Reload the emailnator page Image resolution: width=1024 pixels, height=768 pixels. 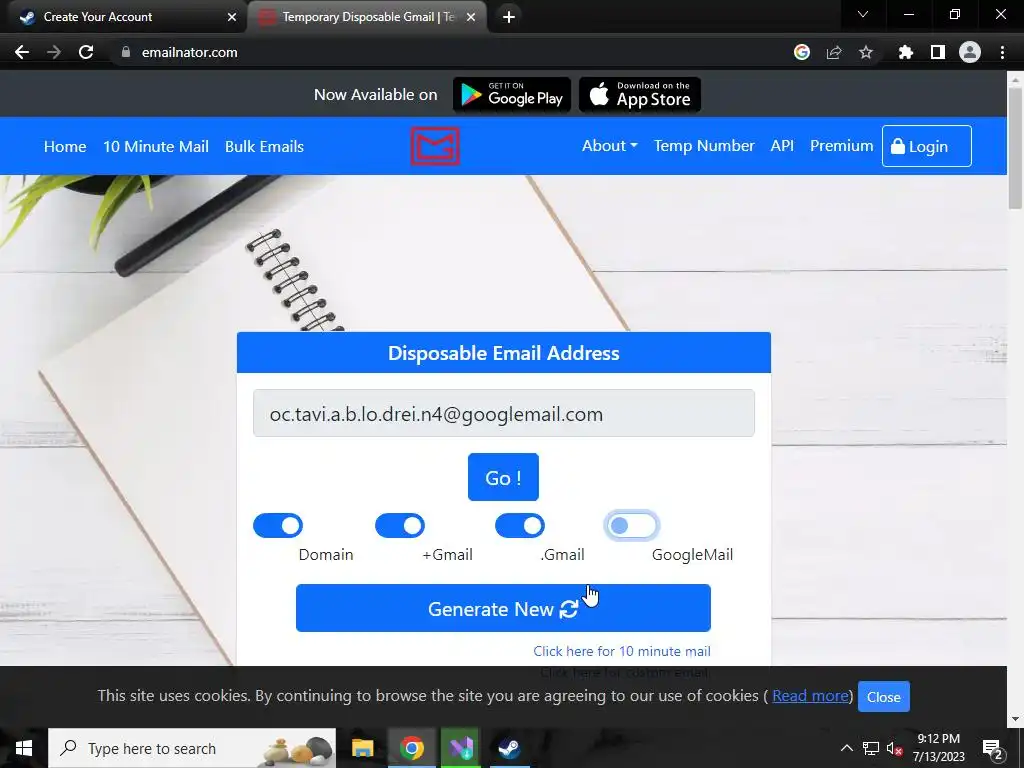click(x=86, y=52)
